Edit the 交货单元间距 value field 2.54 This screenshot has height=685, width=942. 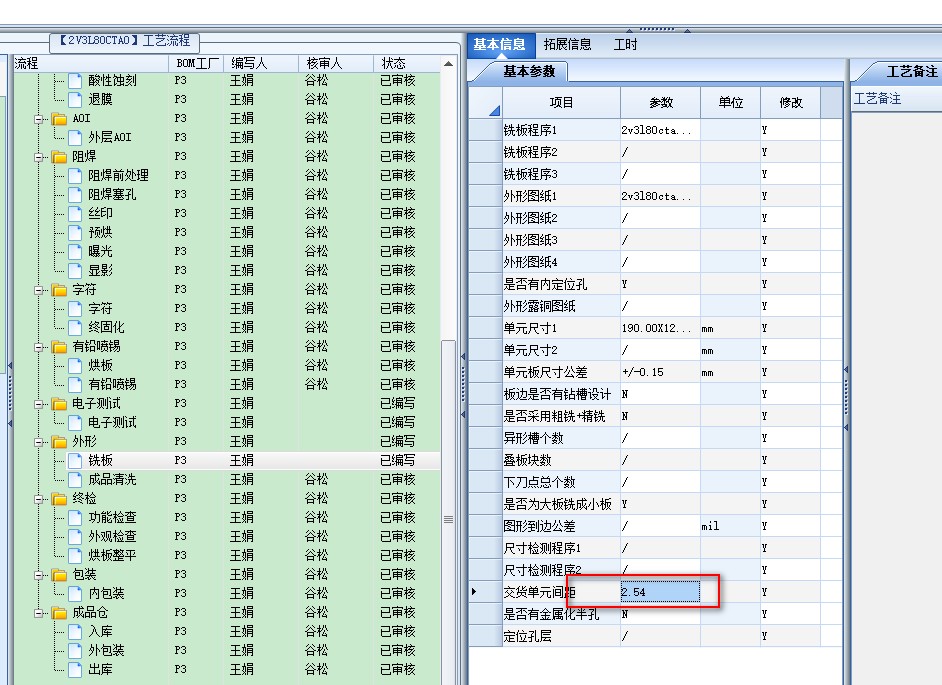[x=660, y=592]
